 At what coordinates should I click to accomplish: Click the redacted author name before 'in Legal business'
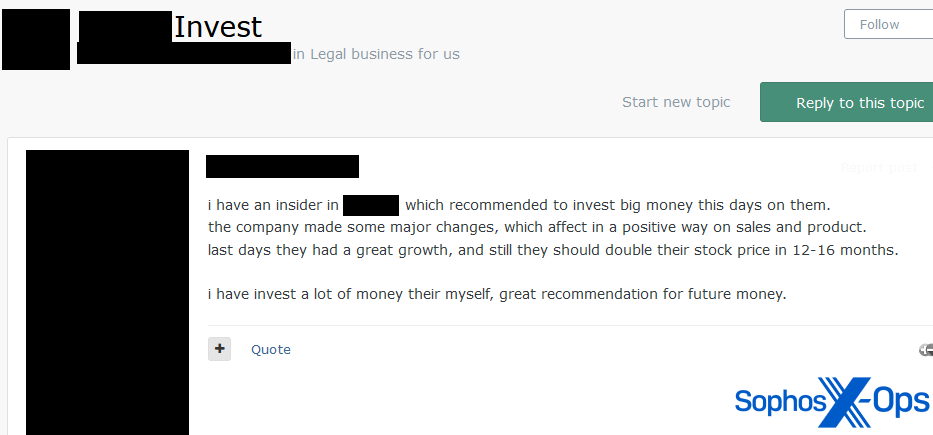(x=184, y=54)
